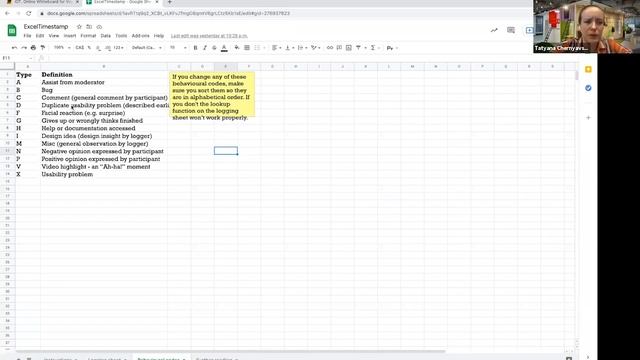Open the Help menu
The image size is (640, 360).
159,36
